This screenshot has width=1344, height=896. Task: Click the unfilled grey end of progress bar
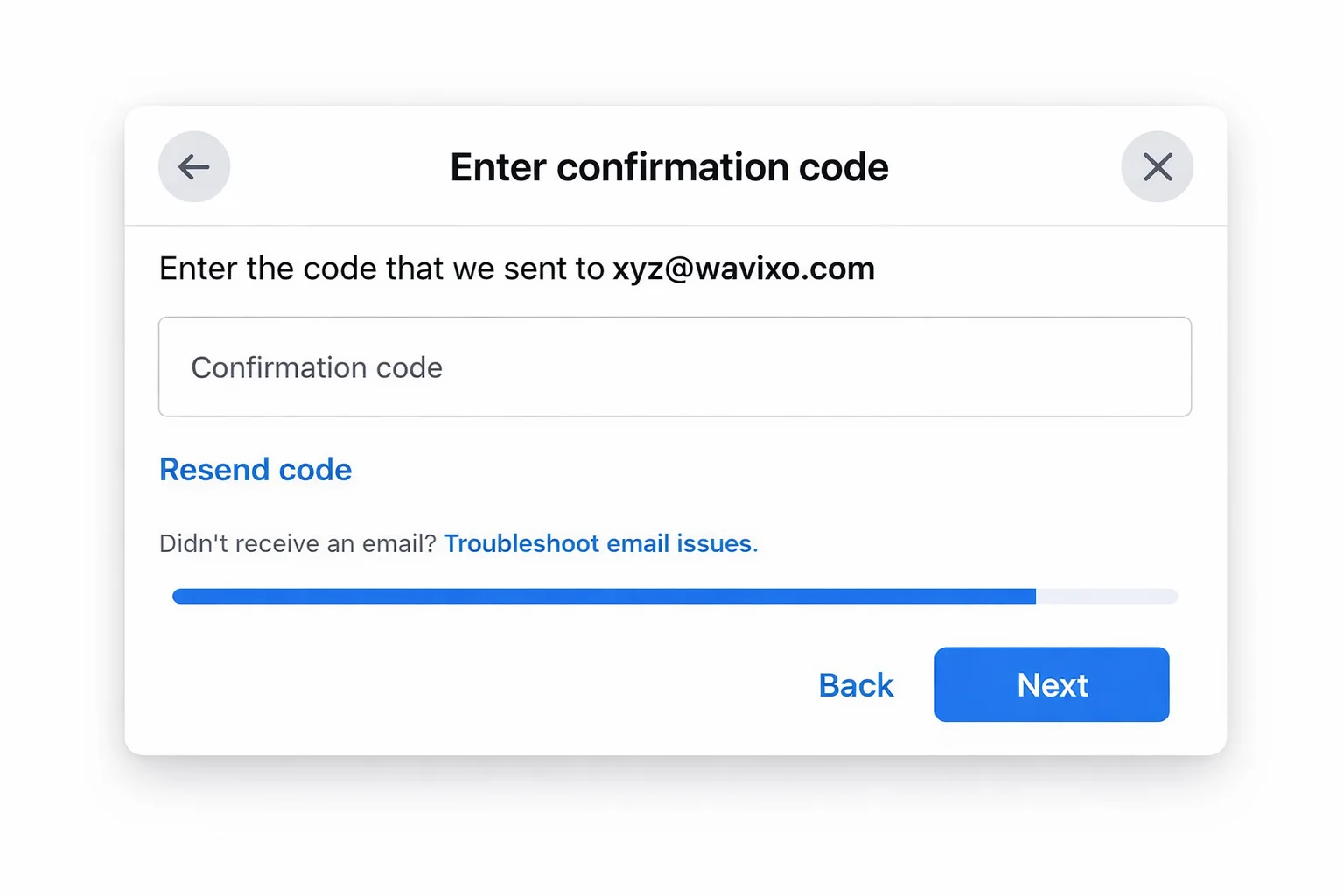[1107, 597]
